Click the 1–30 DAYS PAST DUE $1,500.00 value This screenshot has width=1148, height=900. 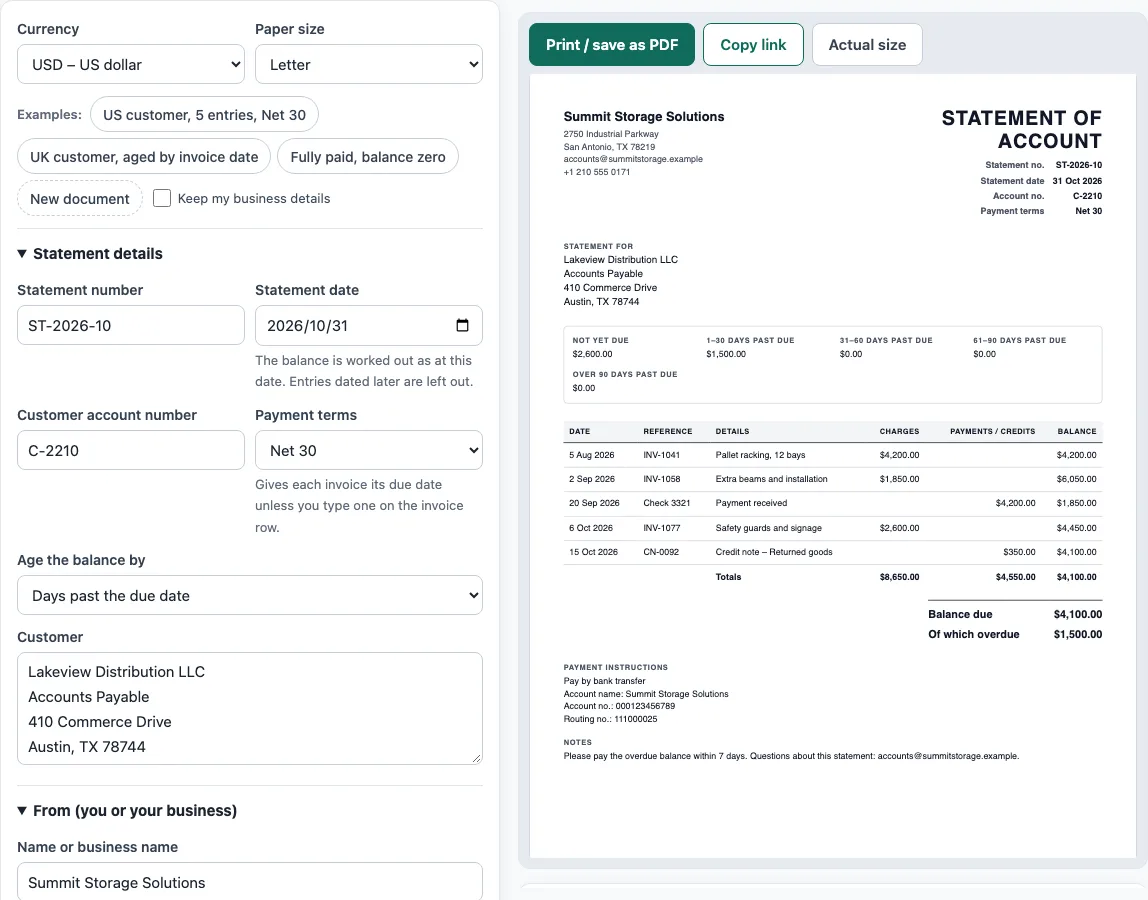726,354
